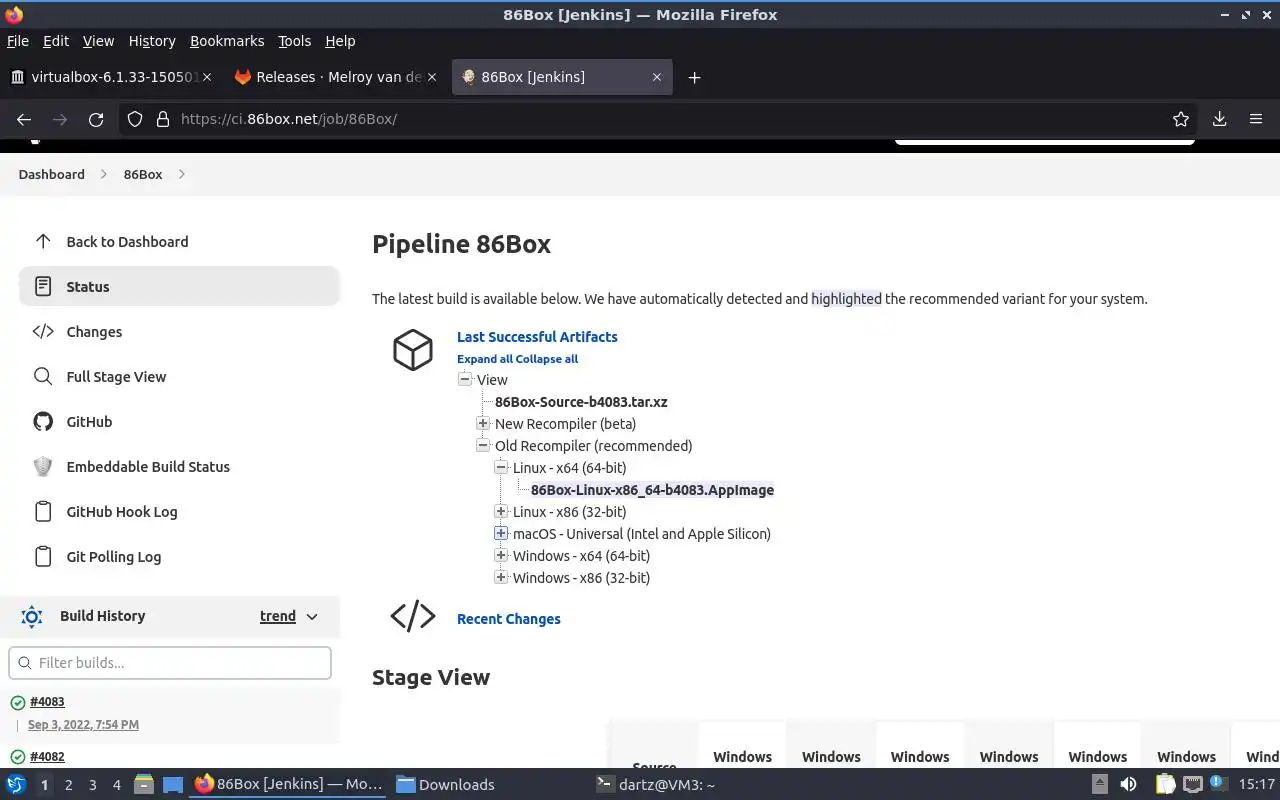Close the 86Box [Jenkins] tab
The image size is (1280, 800).
click(x=657, y=77)
